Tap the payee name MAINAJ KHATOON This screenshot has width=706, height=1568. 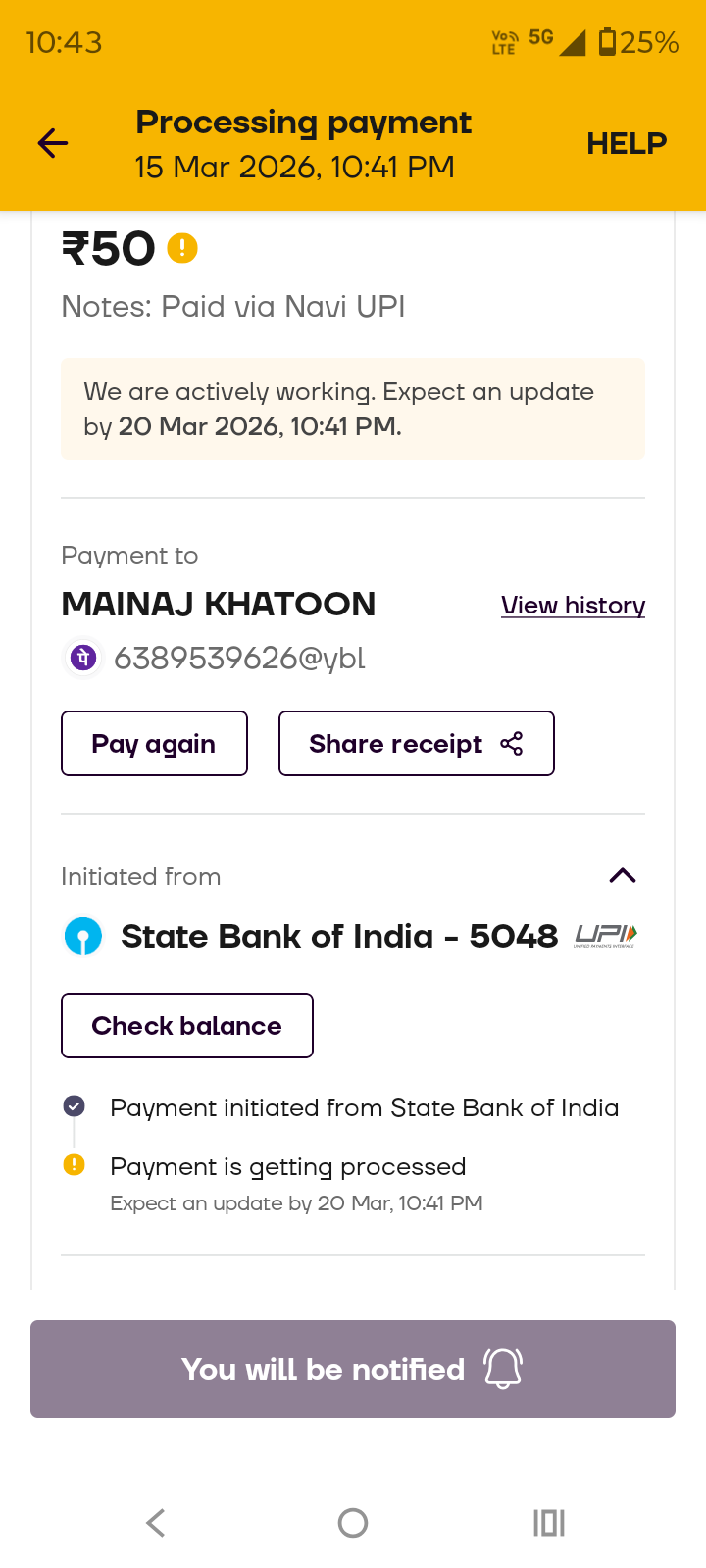point(219,605)
